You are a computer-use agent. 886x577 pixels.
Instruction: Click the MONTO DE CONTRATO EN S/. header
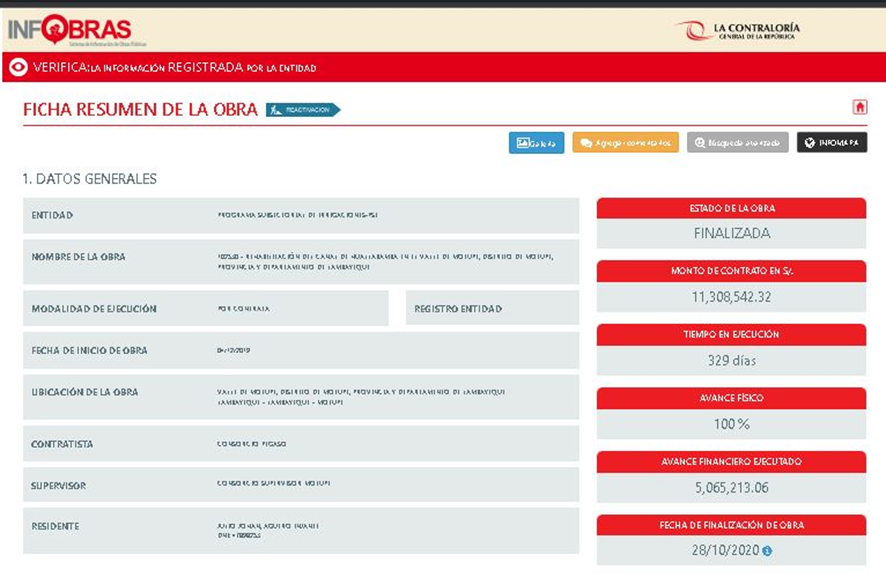pos(732,271)
